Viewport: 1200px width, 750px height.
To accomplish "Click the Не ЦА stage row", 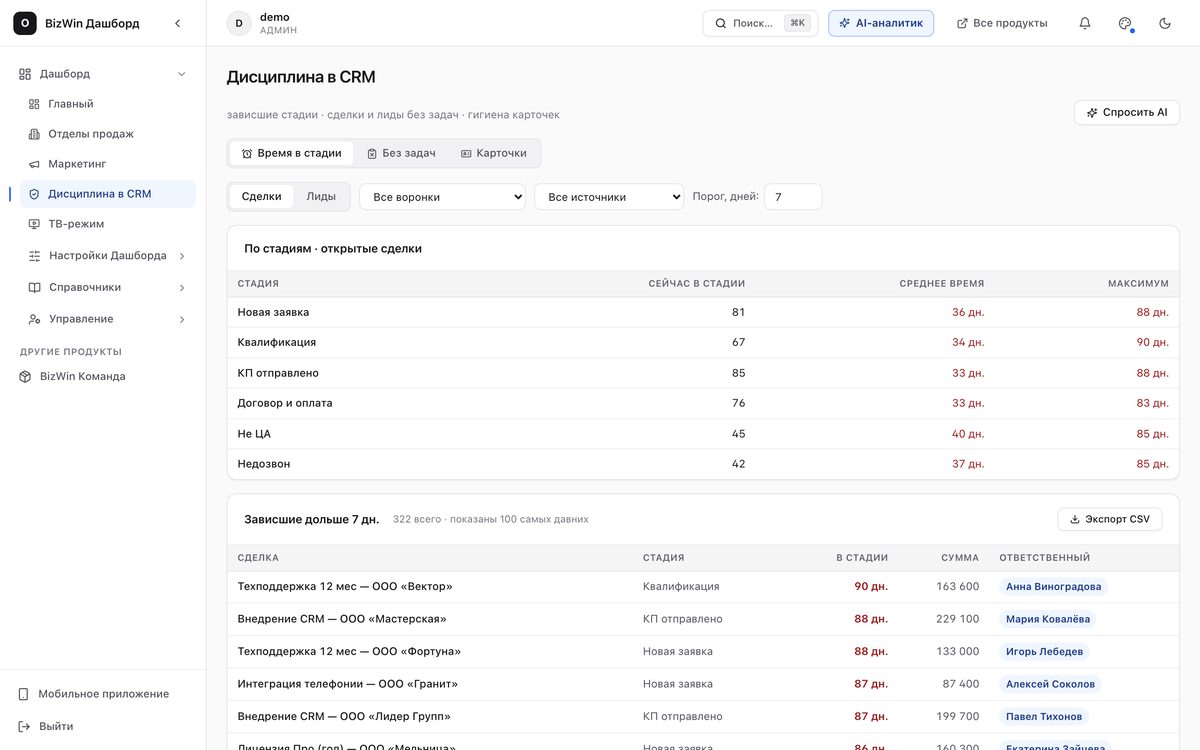I will click(x=703, y=434).
